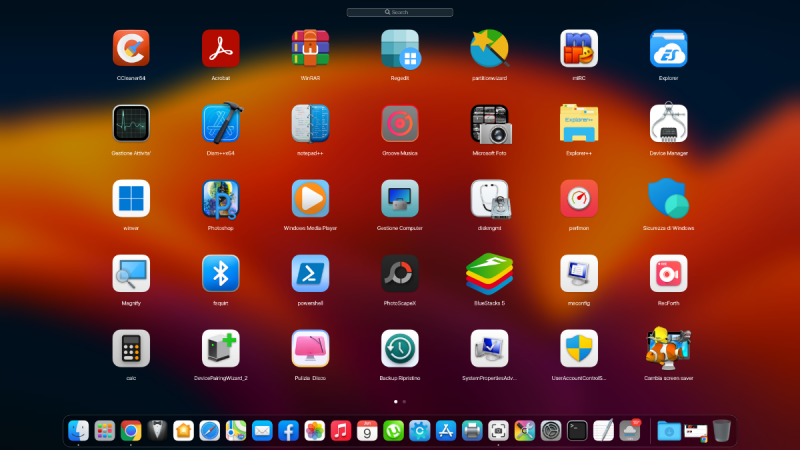Image resolution: width=800 pixels, height=450 pixels.
Task: Open Home app in dock
Action: point(184,431)
